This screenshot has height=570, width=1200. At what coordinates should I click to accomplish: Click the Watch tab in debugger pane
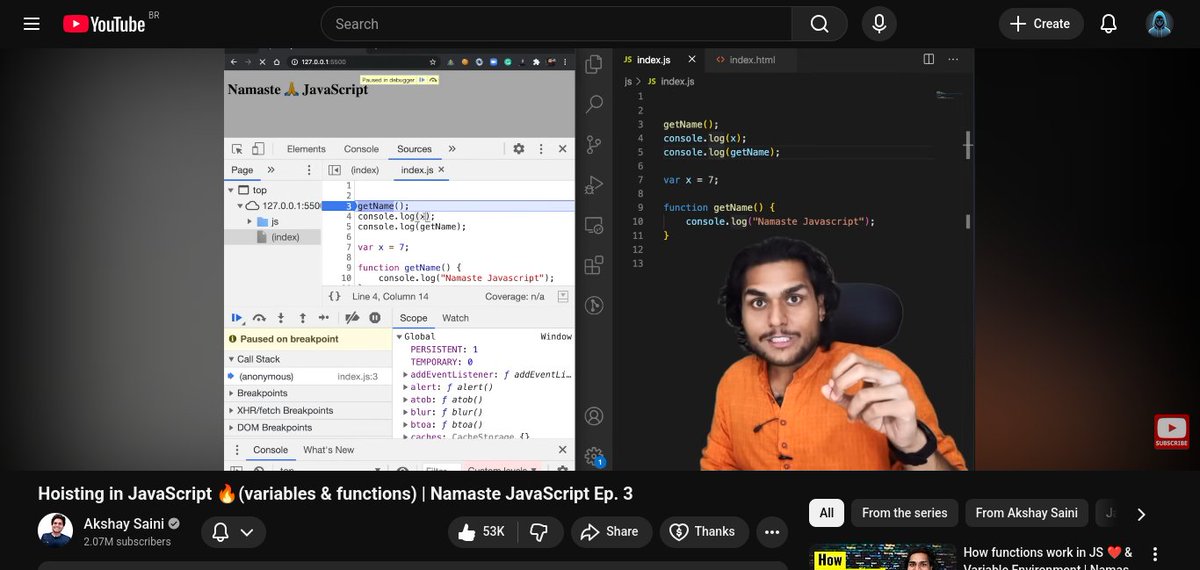[x=455, y=318]
